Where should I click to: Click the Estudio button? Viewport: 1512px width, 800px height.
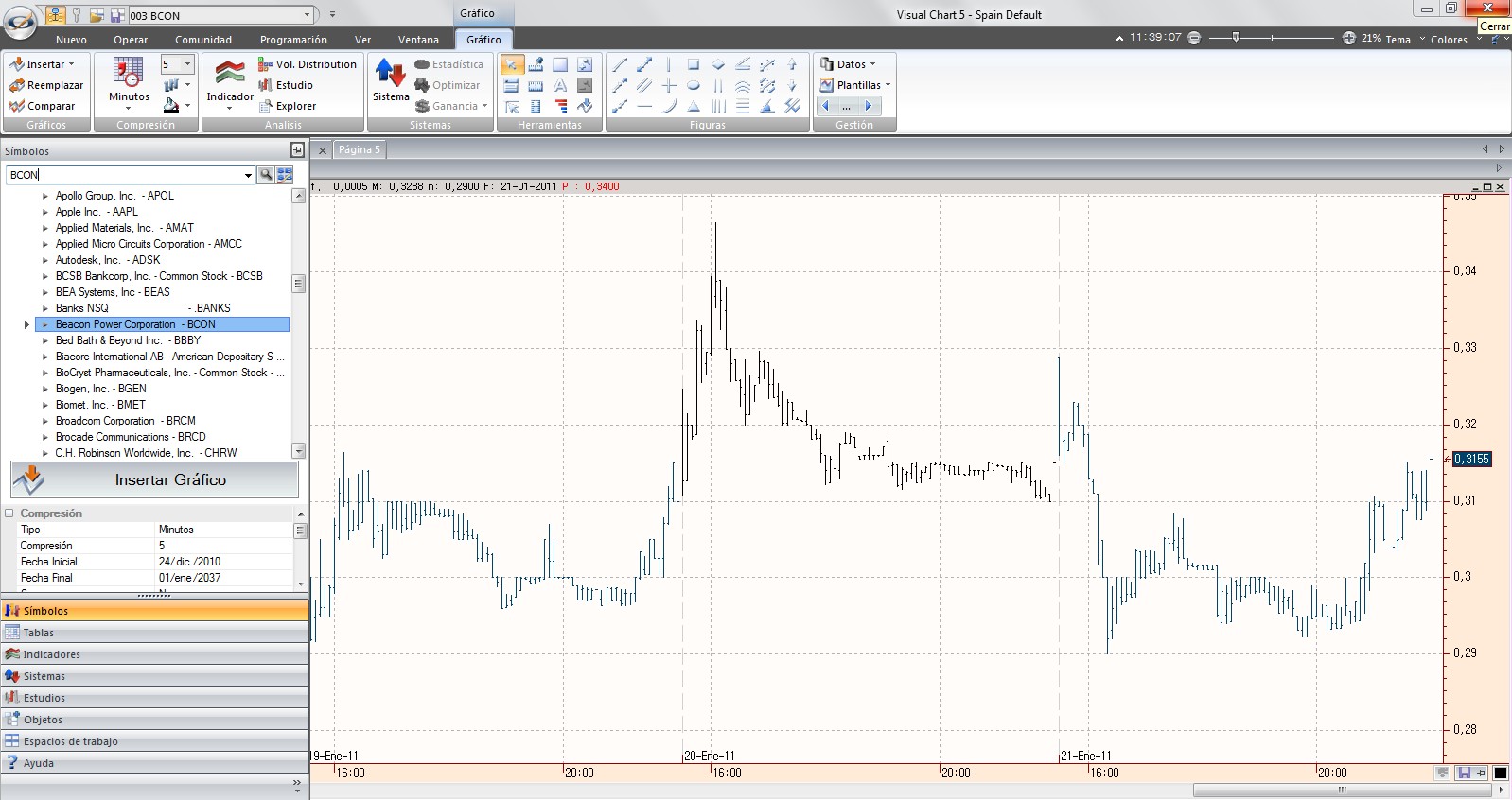tap(286, 85)
